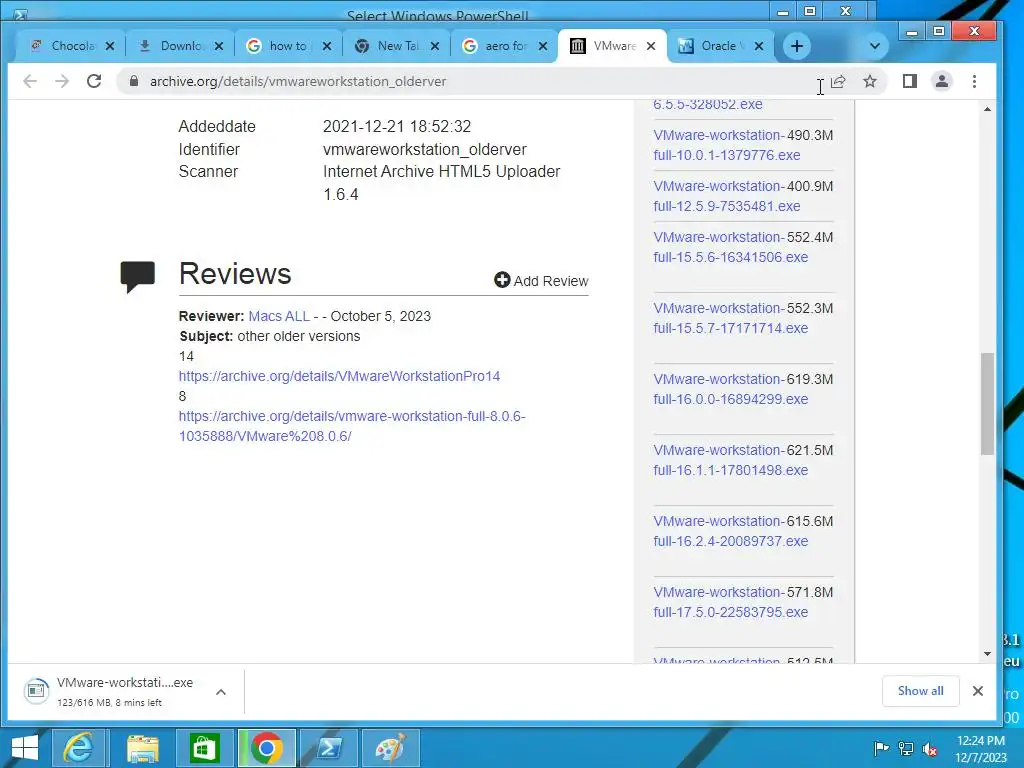Close the current VMware tab
1024x768 pixels.
point(651,46)
